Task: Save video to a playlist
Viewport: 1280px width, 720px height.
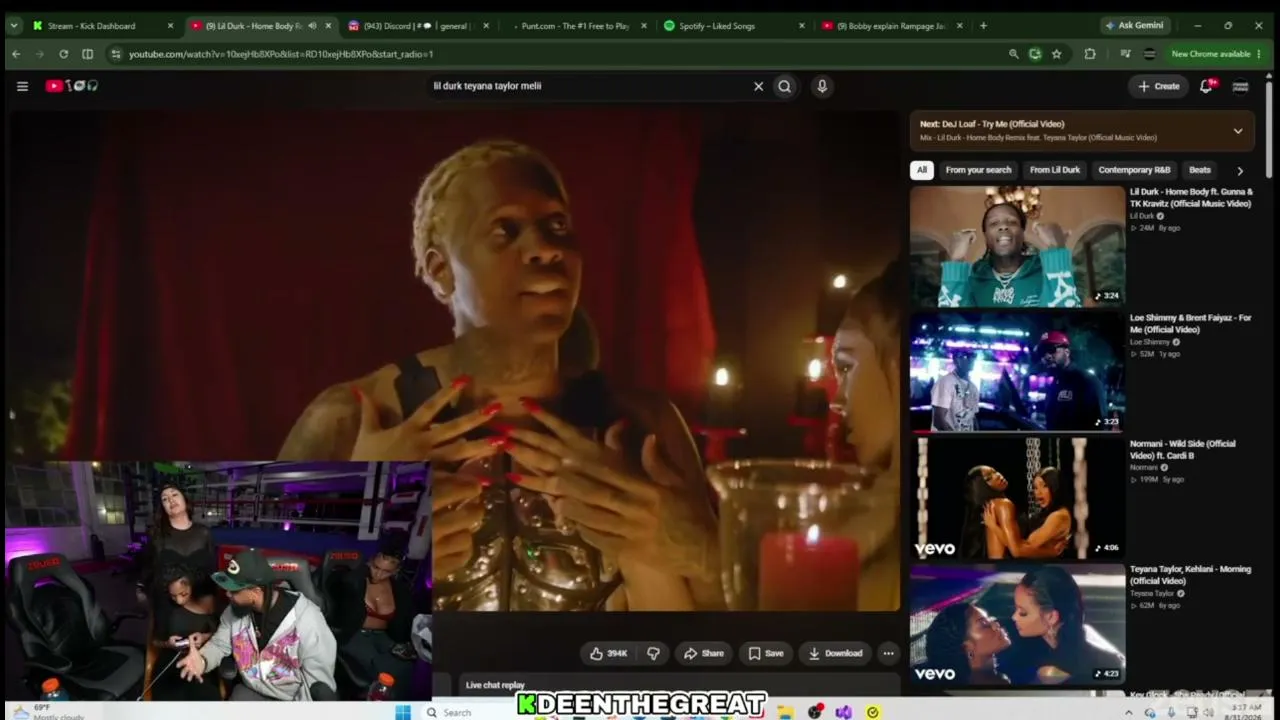Action: [766, 653]
